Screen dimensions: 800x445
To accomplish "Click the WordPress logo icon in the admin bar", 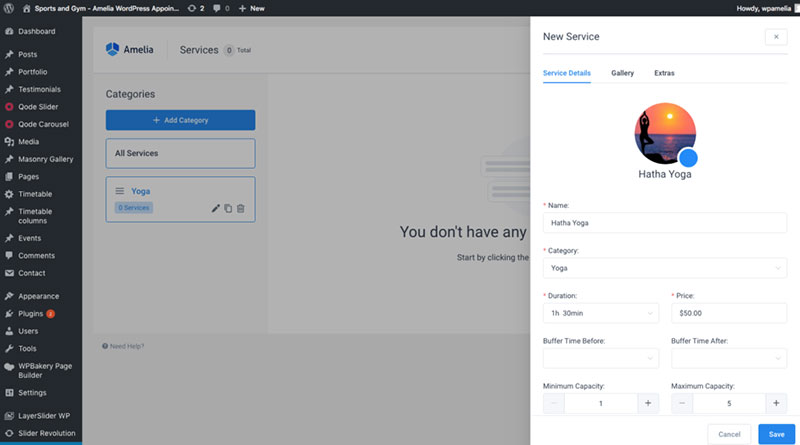I will pos(9,8).
